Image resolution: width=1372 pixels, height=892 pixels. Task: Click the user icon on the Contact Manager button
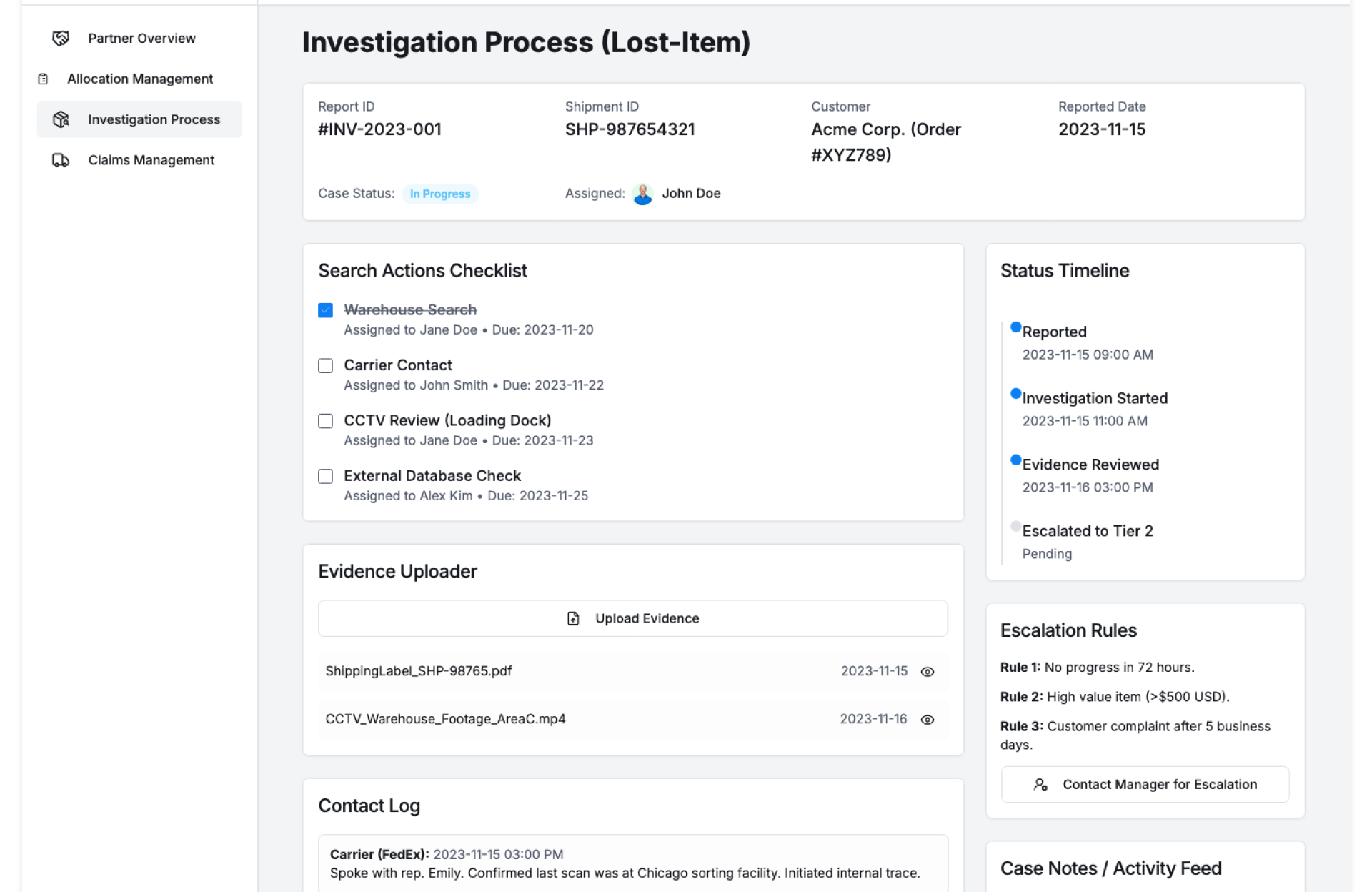(1040, 785)
